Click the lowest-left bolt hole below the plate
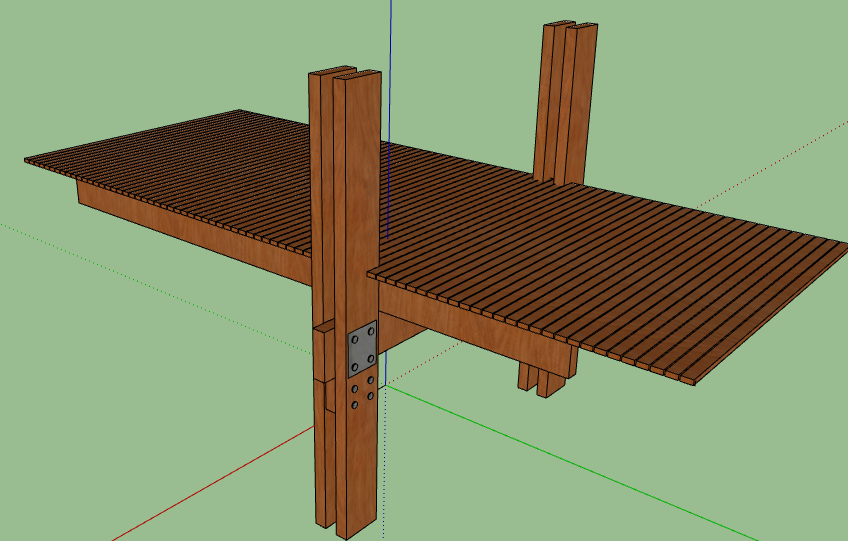The image size is (848, 541). 354,405
